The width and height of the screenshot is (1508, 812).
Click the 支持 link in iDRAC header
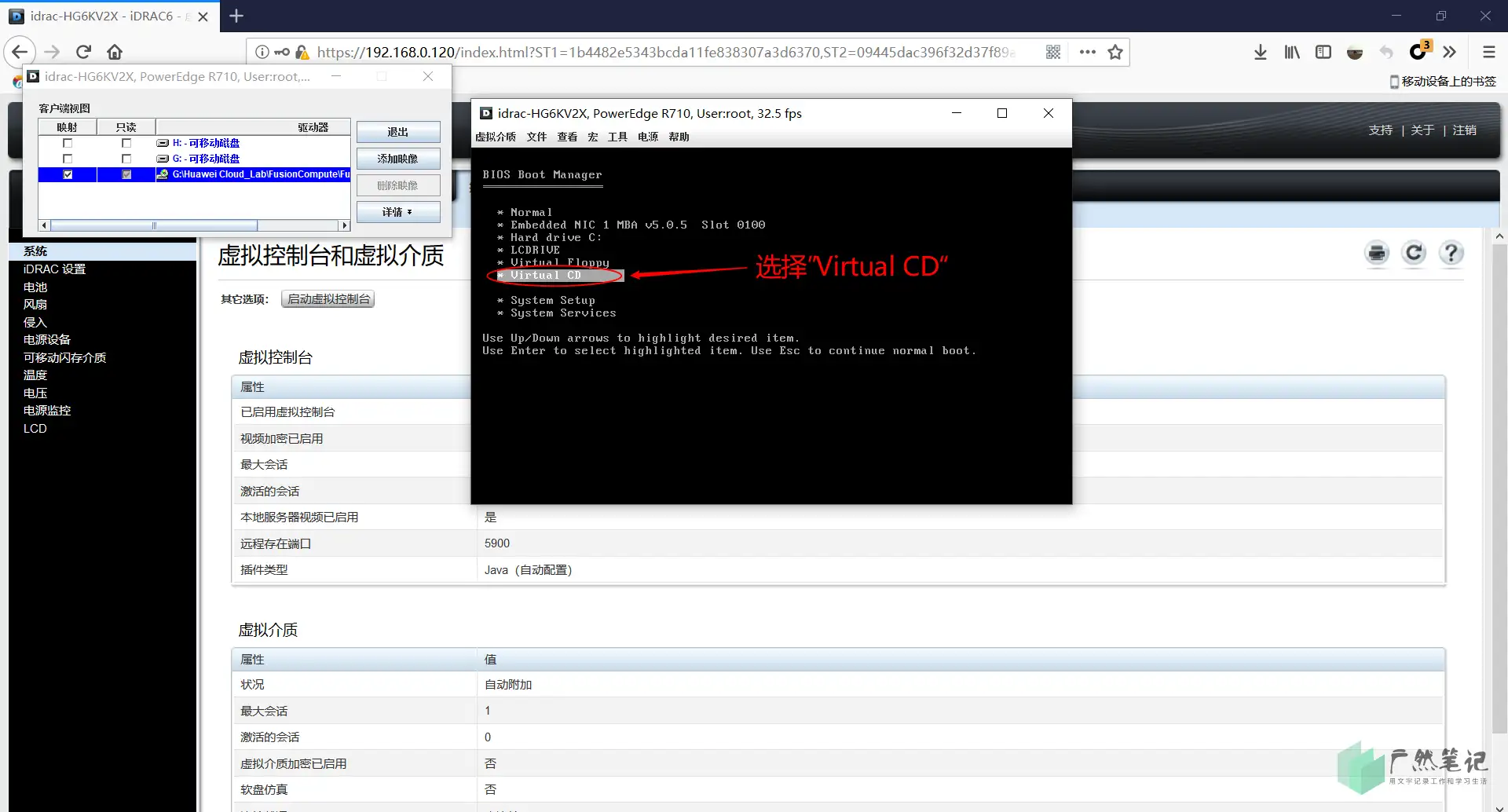(1380, 130)
